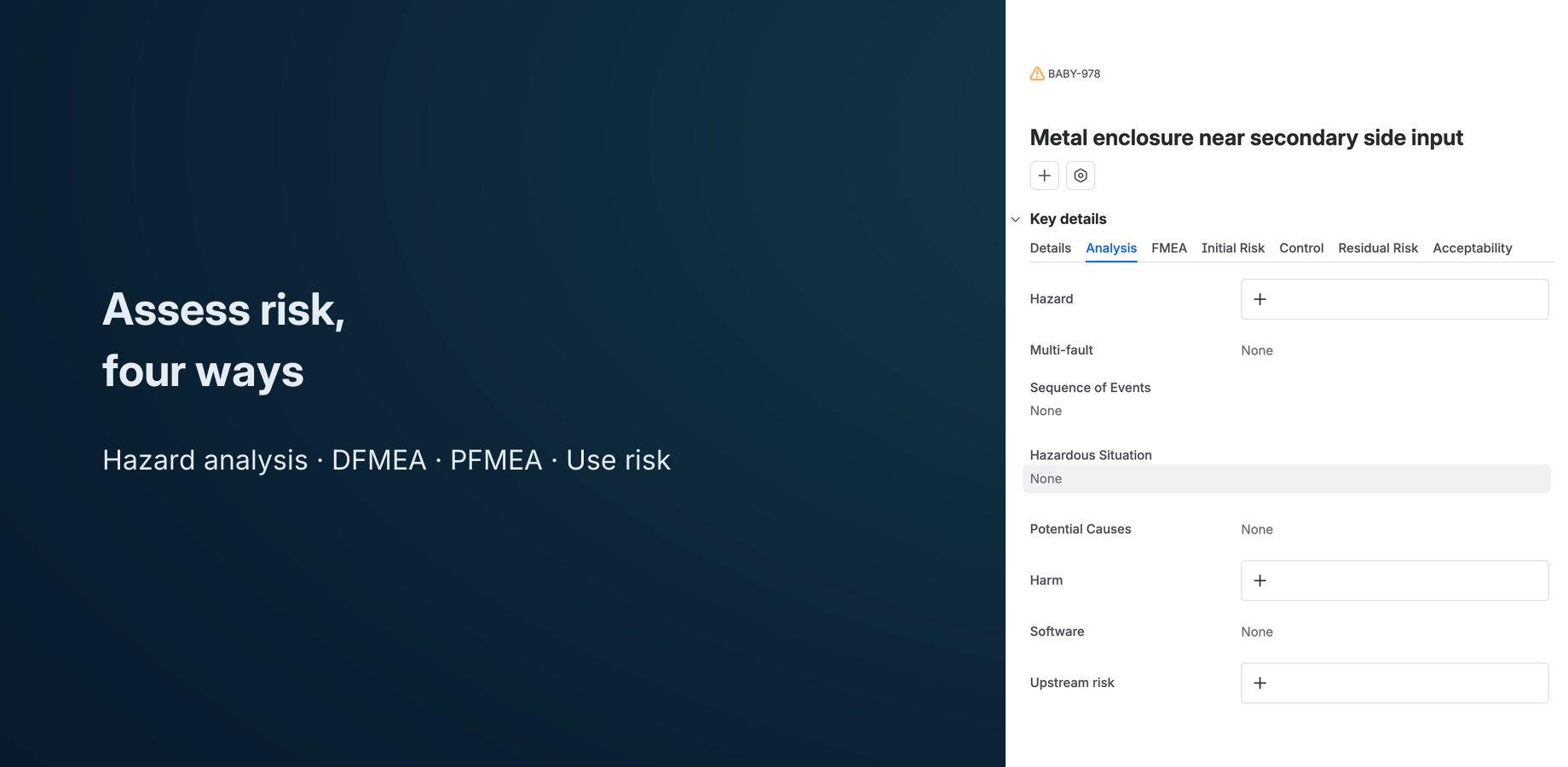Add a Hazard using its plus icon
The height and width of the screenshot is (767, 1568).
pos(1260,299)
